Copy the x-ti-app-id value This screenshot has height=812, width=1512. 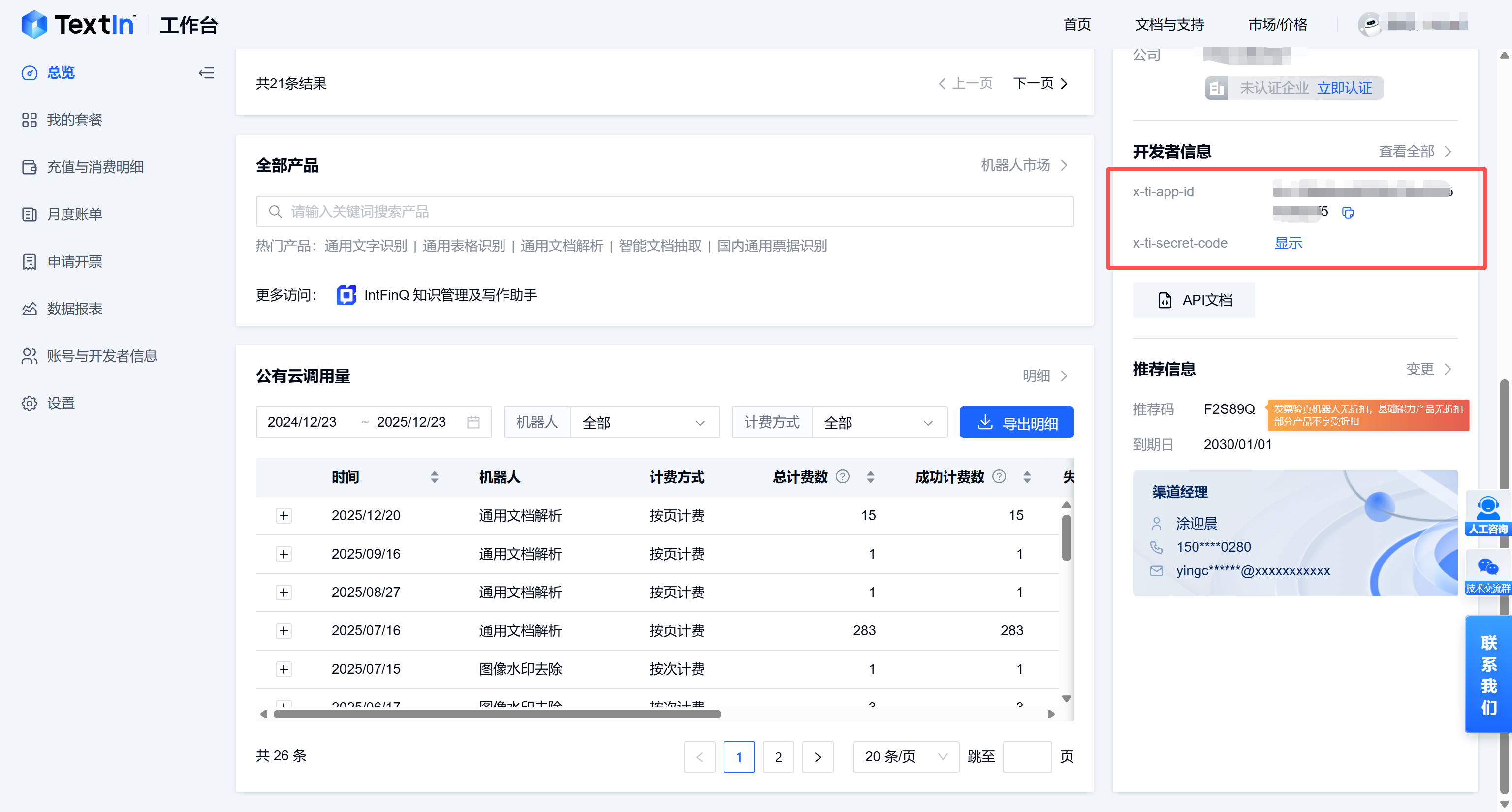pyautogui.click(x=1348, y=213)
